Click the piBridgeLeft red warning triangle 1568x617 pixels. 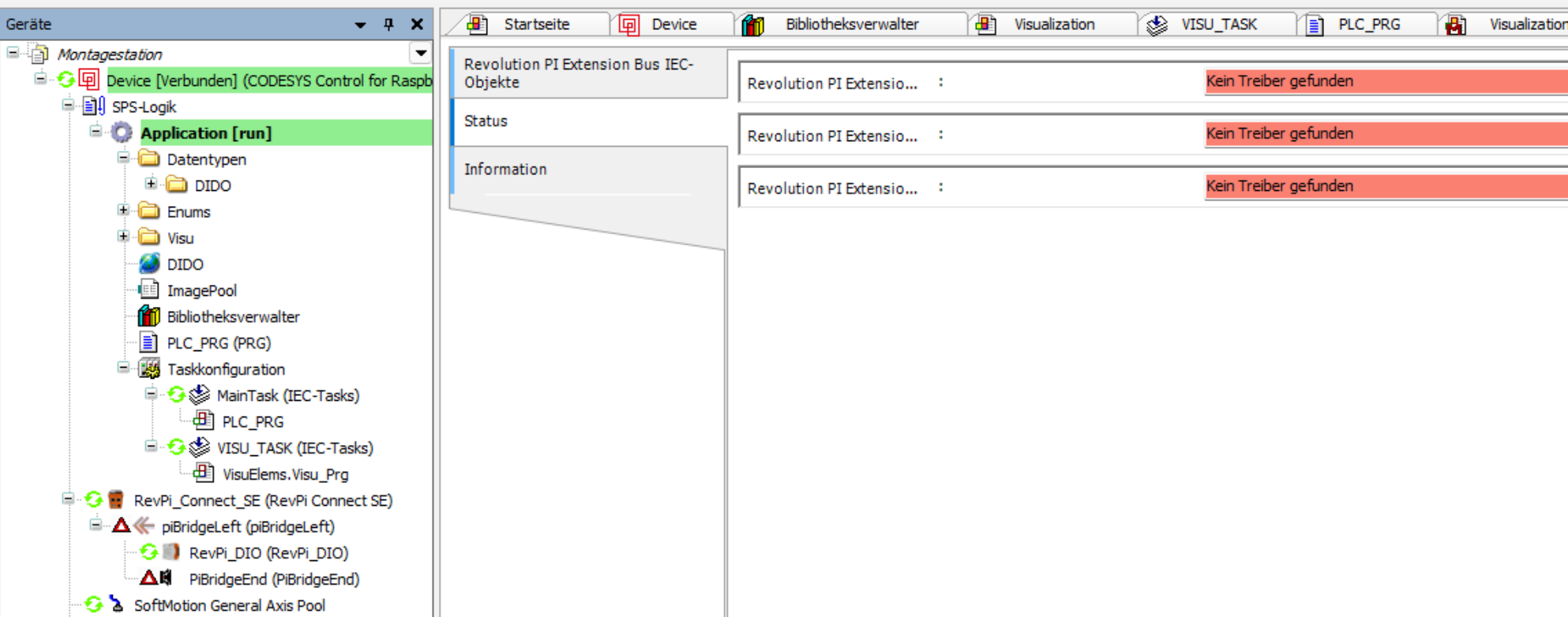(x=121, y=525)
